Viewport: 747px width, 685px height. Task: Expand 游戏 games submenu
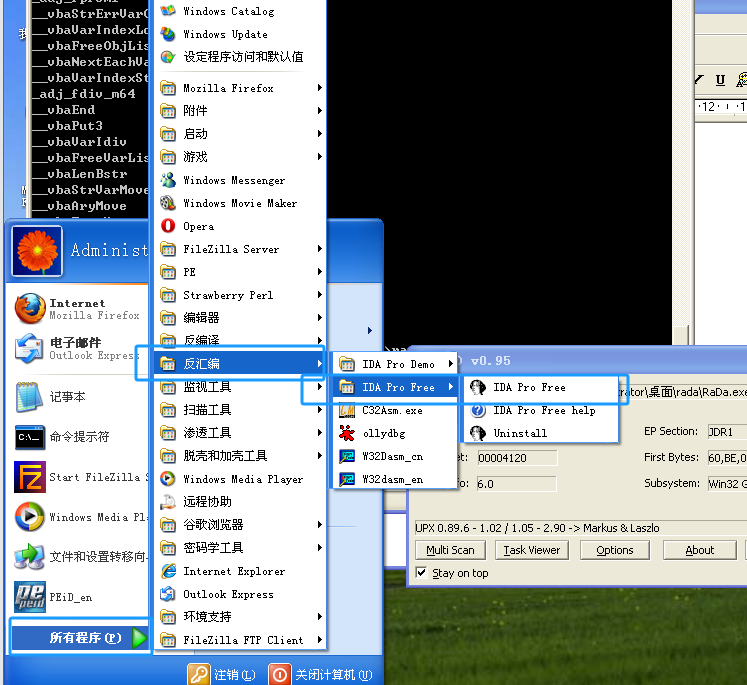240,157
